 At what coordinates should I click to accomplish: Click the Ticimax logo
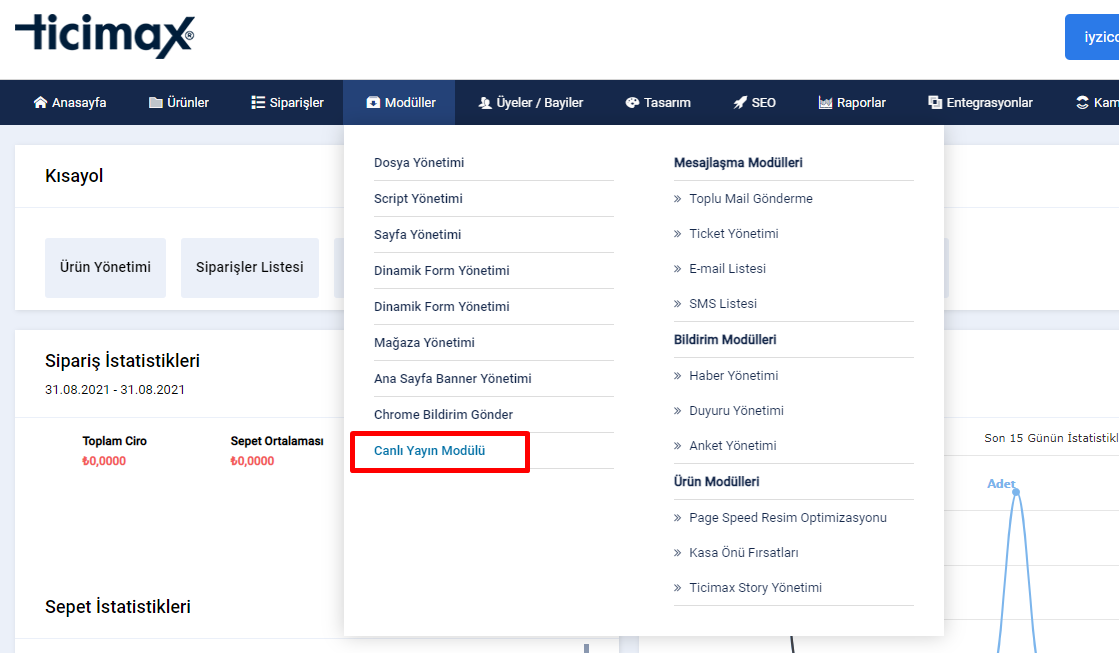[x=104, y=36]
